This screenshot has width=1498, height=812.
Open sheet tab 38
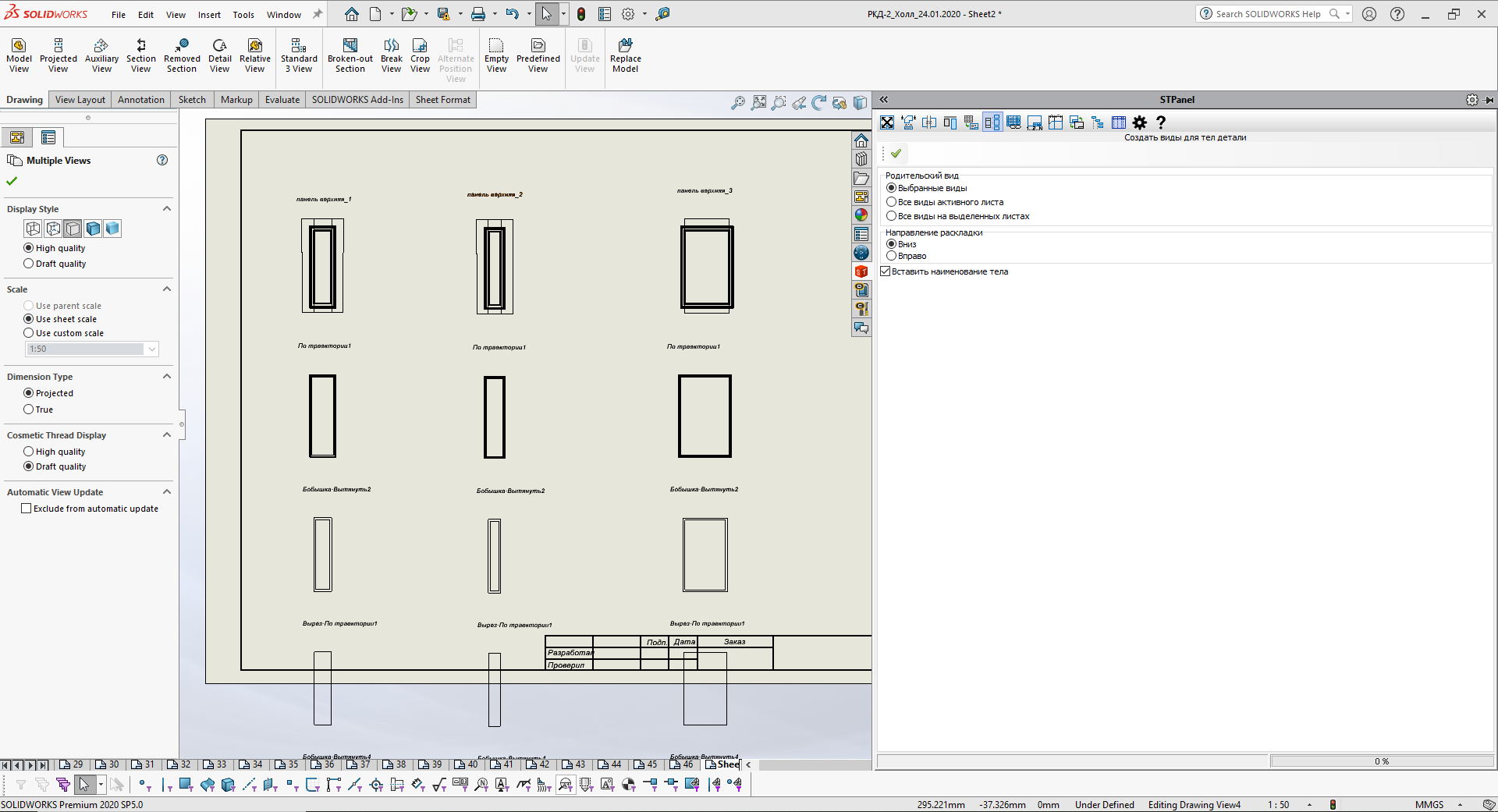tap(395, 764)
